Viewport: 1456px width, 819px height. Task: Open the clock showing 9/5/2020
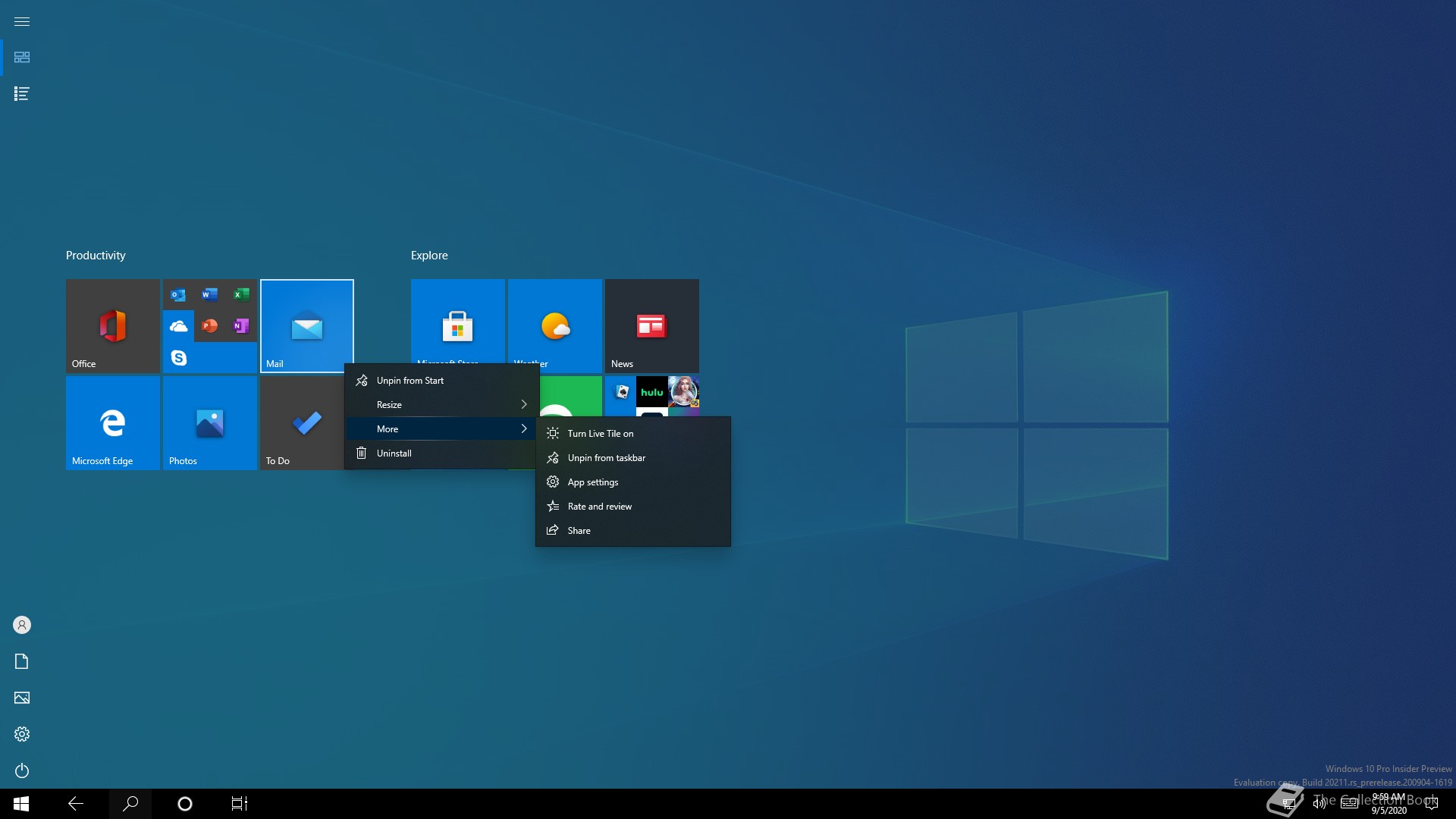(x=1389, y=804)
